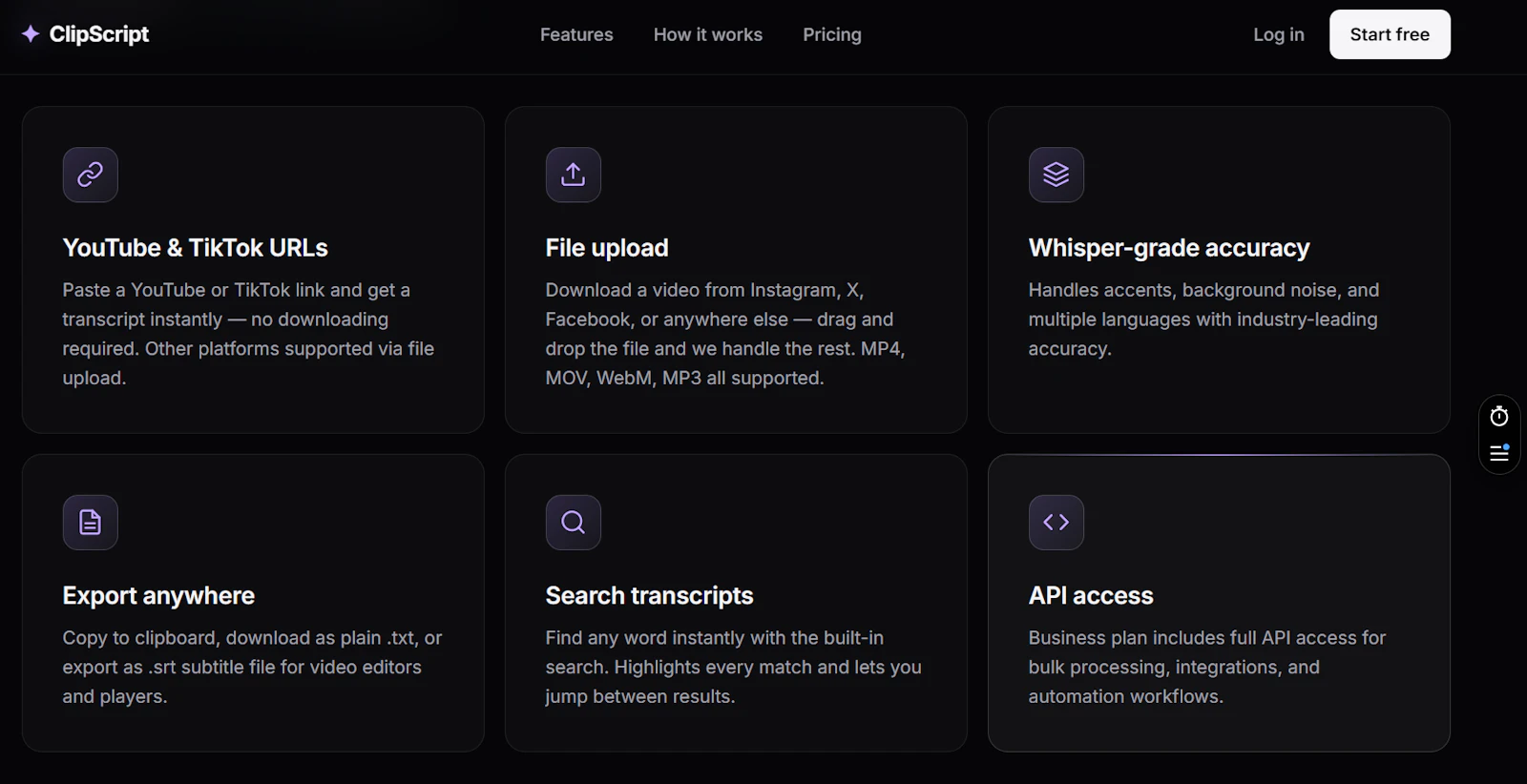1527x784 pixels.
Task: Click the paragraph starting 'Business plan includes full API'
Action: coord(1207,668)
